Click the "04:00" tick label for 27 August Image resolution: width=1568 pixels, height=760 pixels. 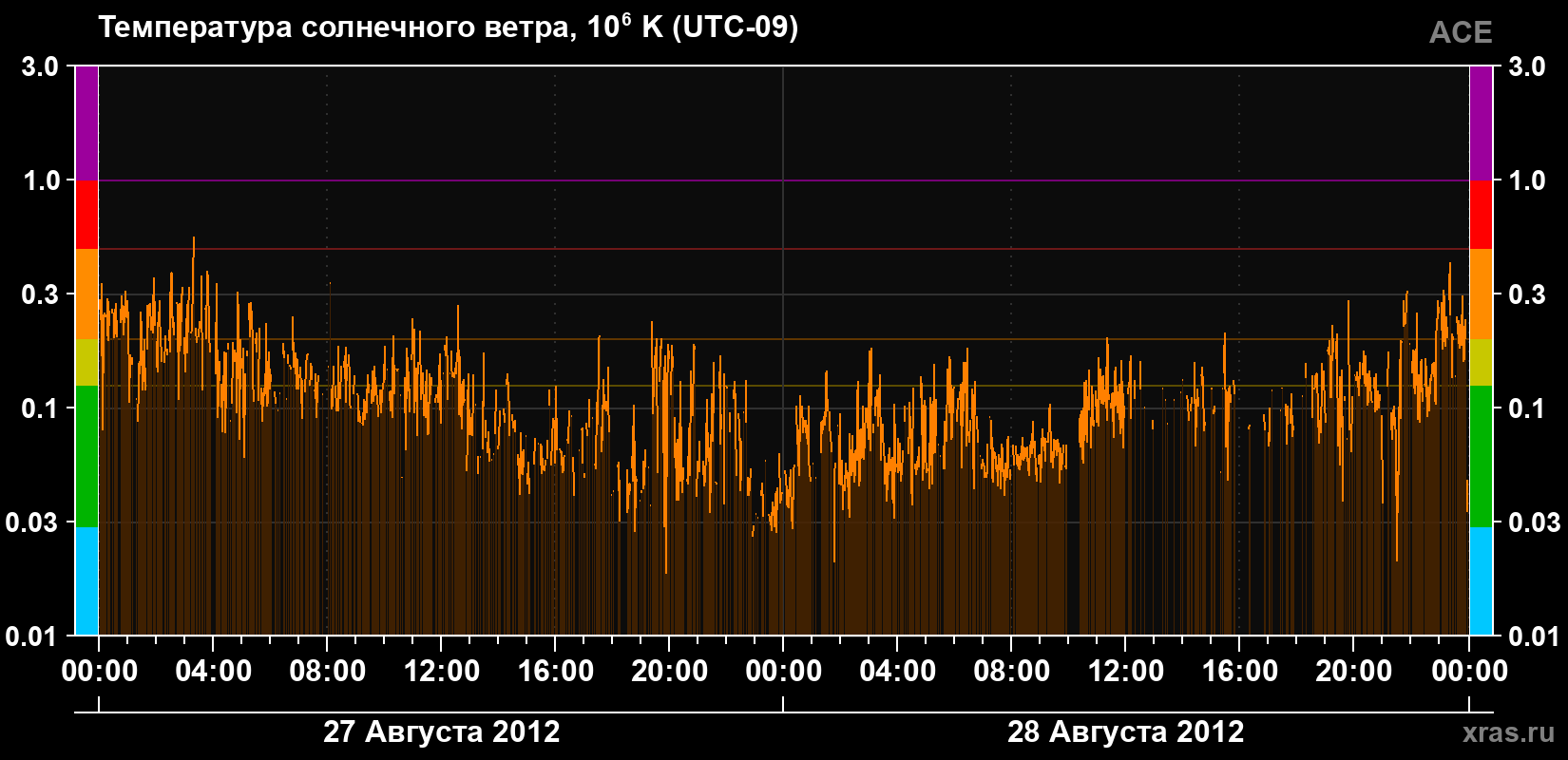214,672
